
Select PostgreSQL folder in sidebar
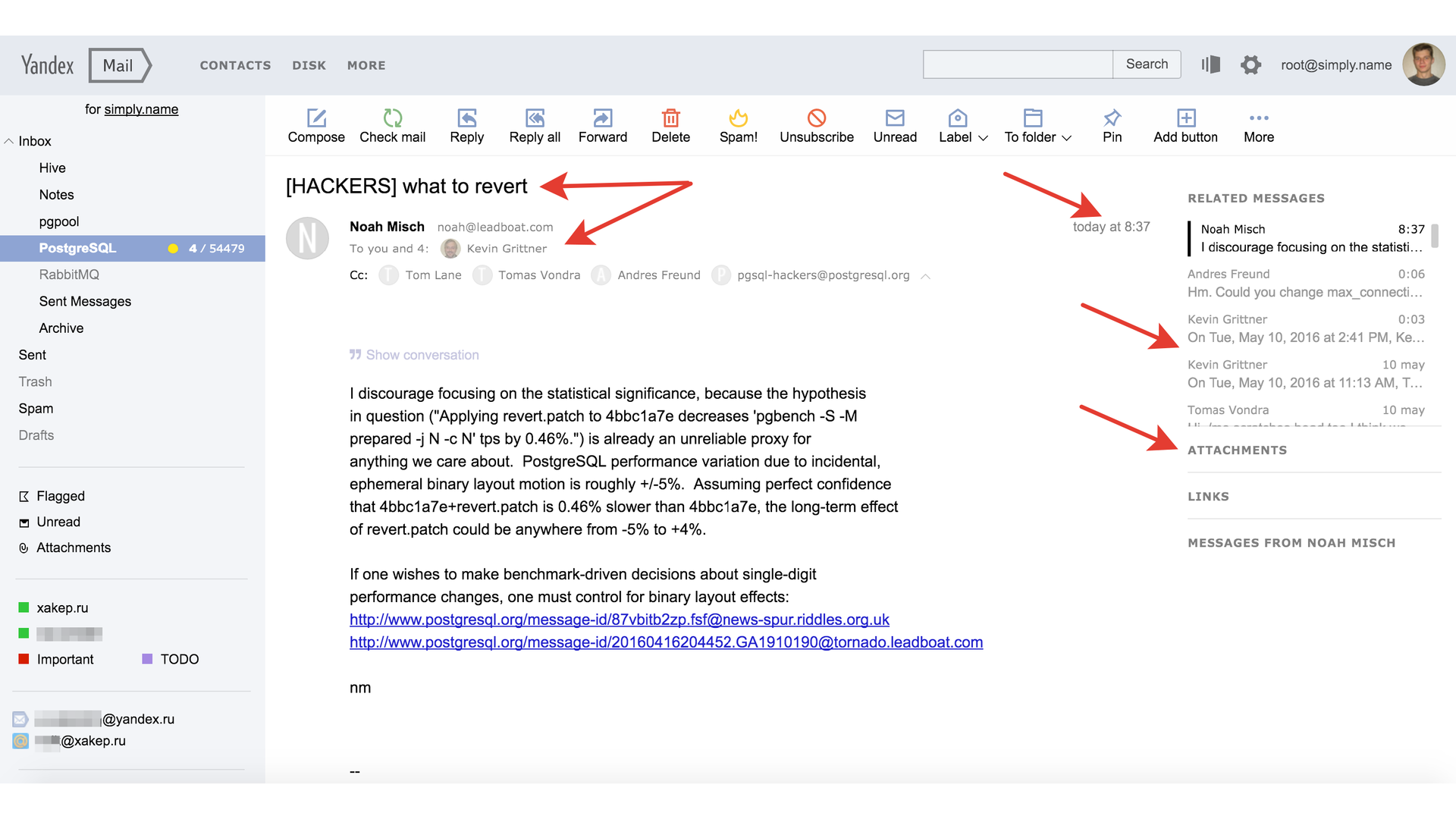coord(79,247)
